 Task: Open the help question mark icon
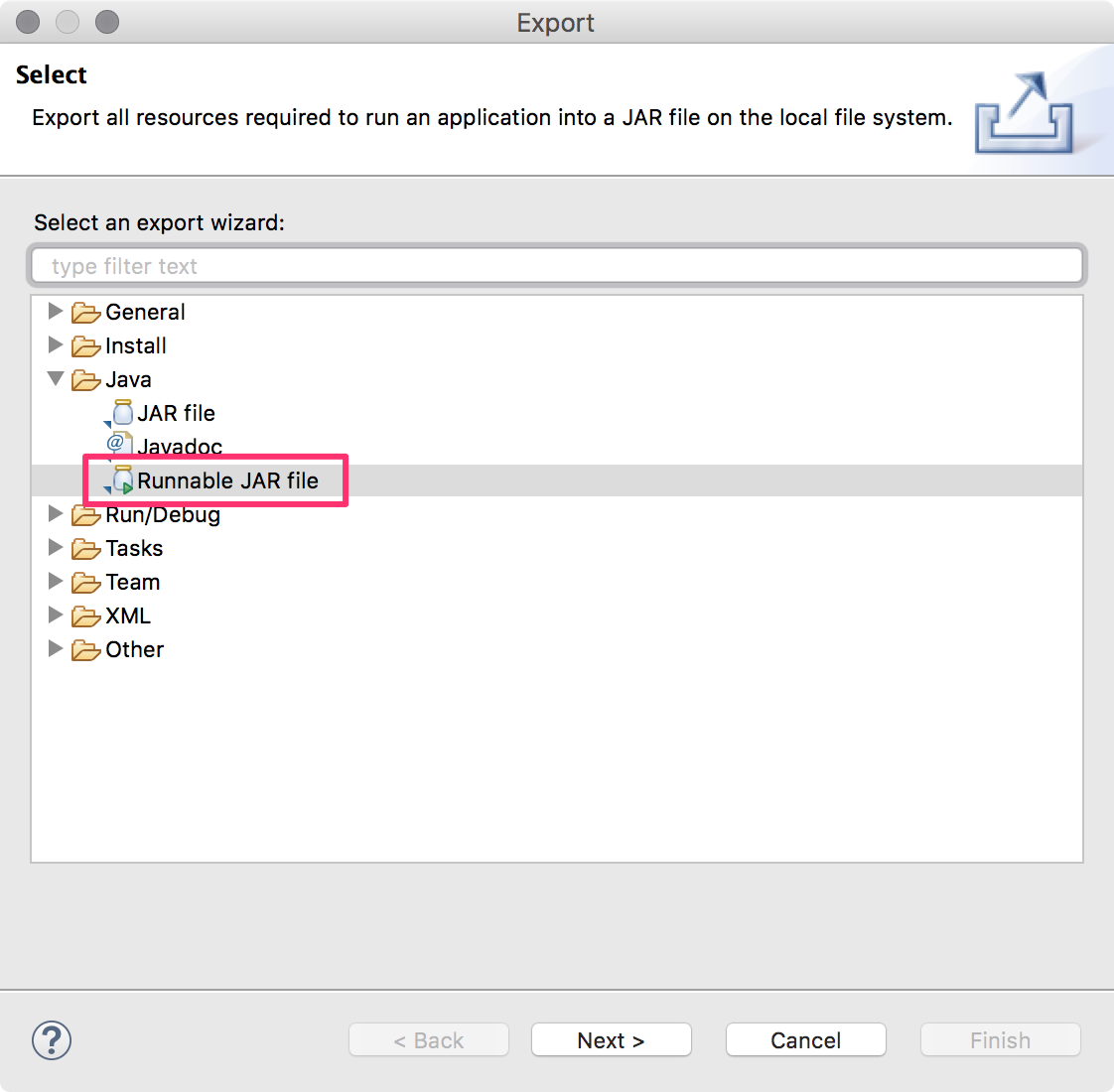point(51,1040)
